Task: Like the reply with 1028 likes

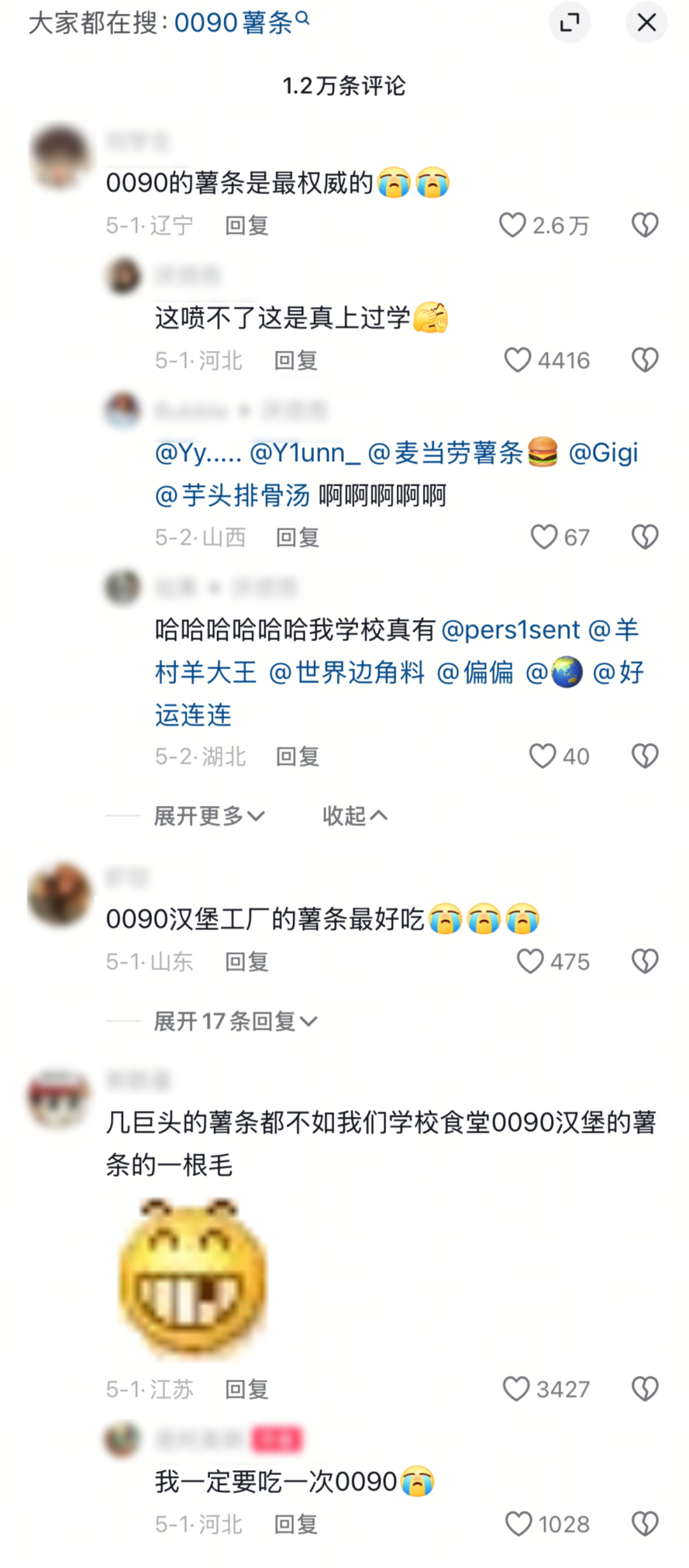Action: point(518,1525)
